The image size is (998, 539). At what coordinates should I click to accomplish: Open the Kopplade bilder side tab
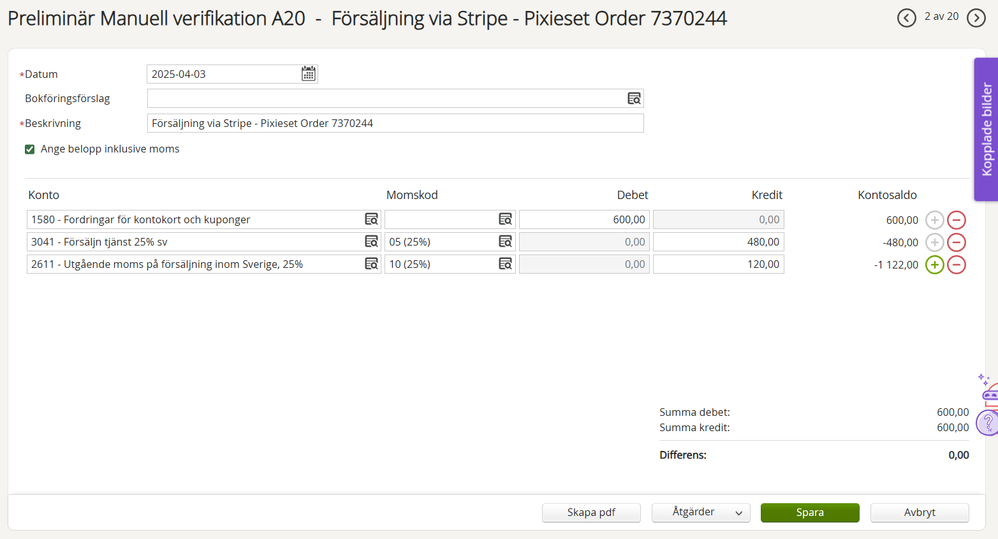[x=986, y=129]
